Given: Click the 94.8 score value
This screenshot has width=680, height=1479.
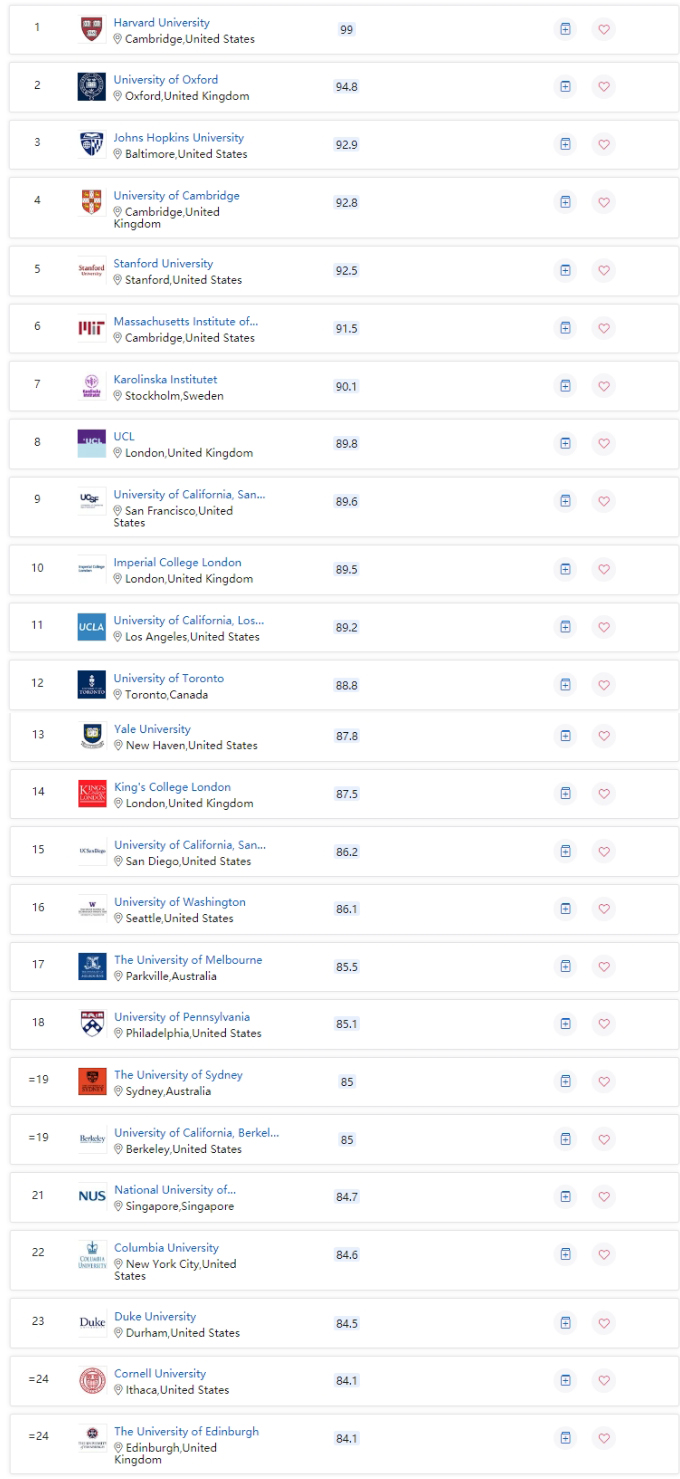Looking at the screenshot, I should point(346,88).
